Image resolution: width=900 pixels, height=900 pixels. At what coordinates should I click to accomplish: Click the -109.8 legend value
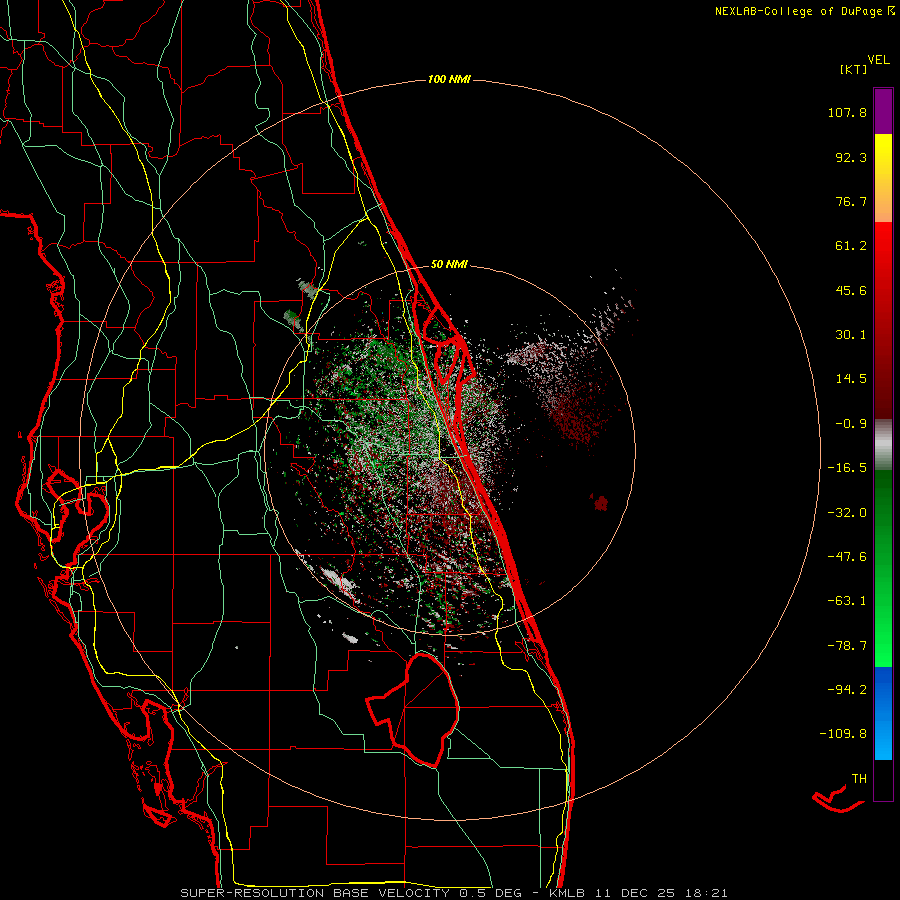click(843, 734)
